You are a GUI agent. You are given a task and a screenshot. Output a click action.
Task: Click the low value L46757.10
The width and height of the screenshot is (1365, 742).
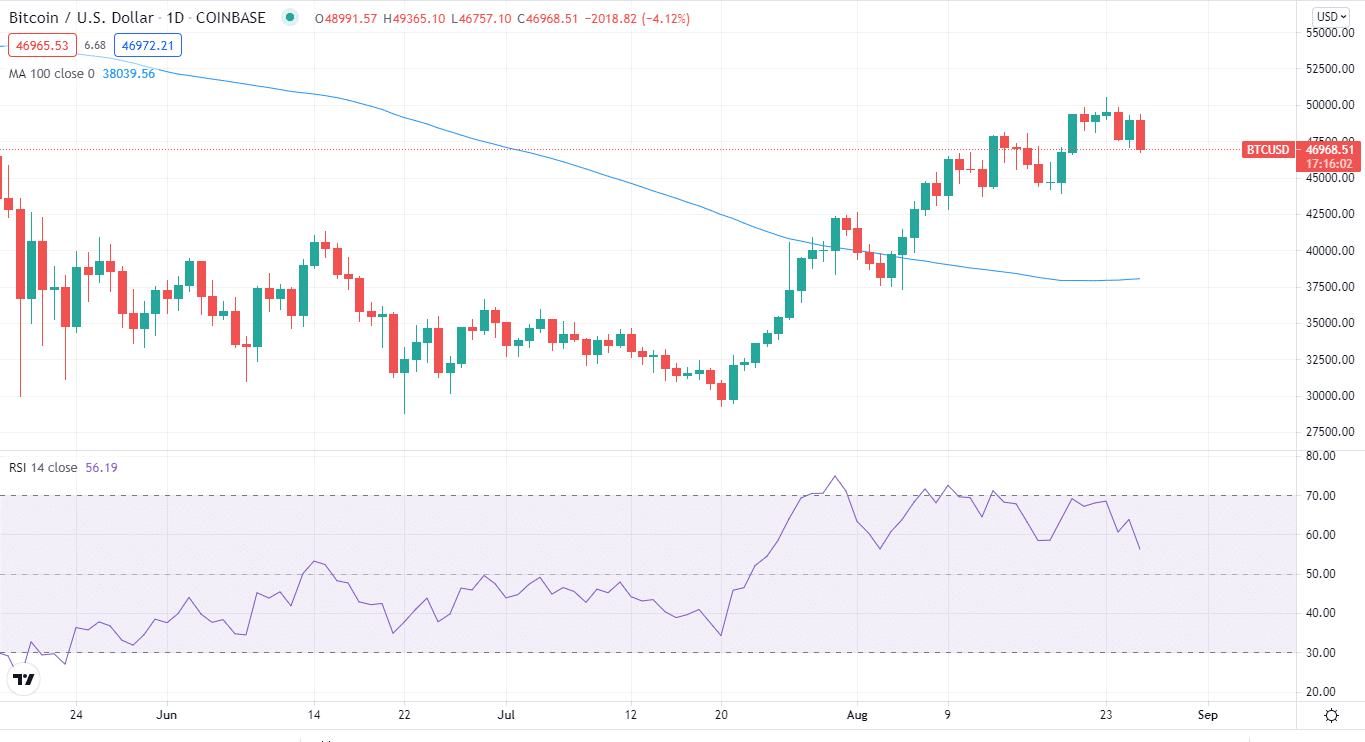(x=483, y=19)
